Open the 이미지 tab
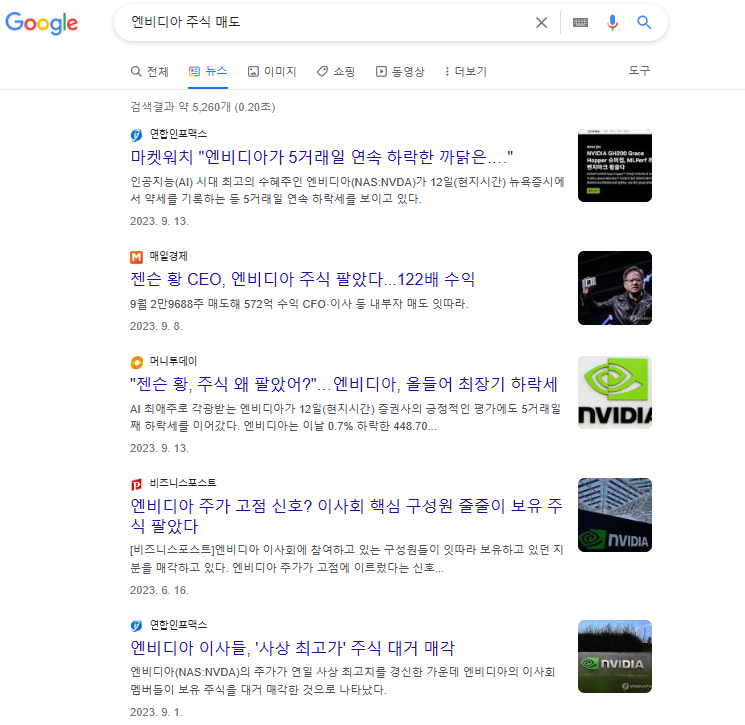Viewport: 745px width, 725px height. tap(272, 71)
